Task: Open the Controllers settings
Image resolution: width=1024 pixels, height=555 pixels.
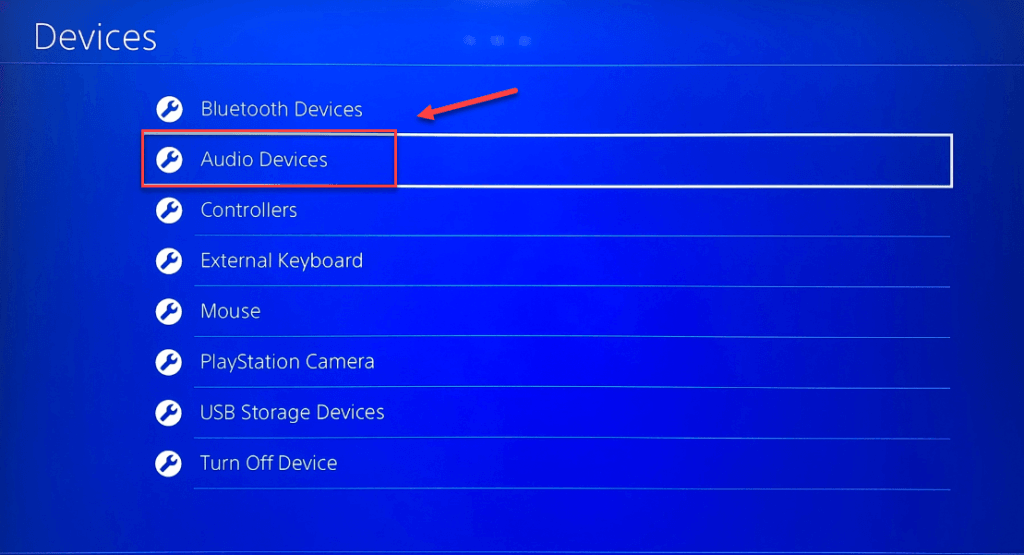Action: [x=249, y=210]
